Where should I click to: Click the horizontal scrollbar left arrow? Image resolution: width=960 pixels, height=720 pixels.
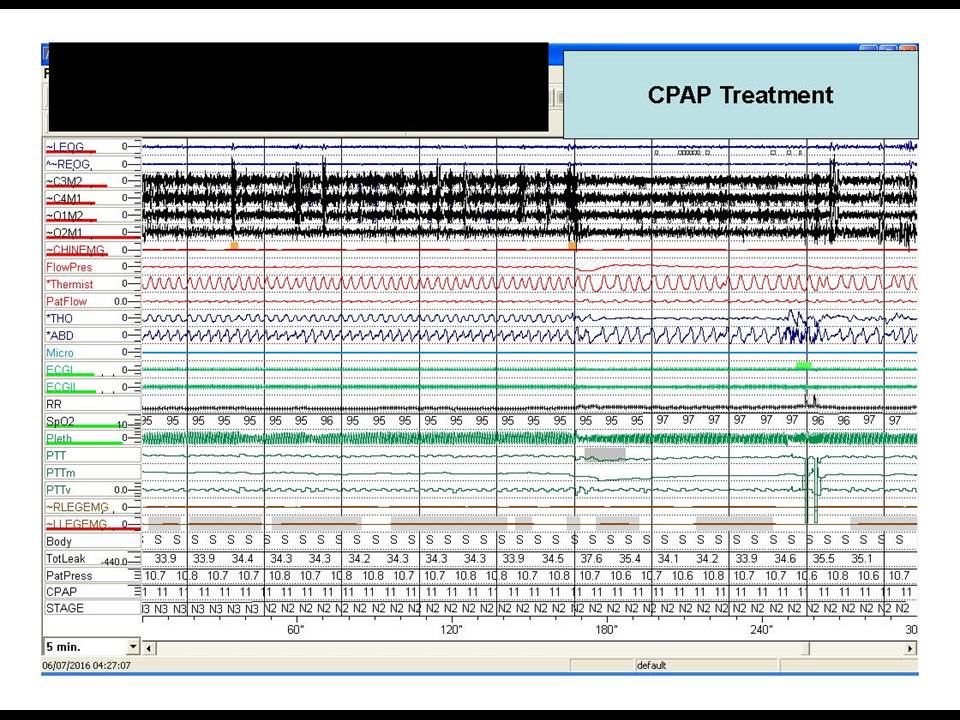(x=148, y=648)
